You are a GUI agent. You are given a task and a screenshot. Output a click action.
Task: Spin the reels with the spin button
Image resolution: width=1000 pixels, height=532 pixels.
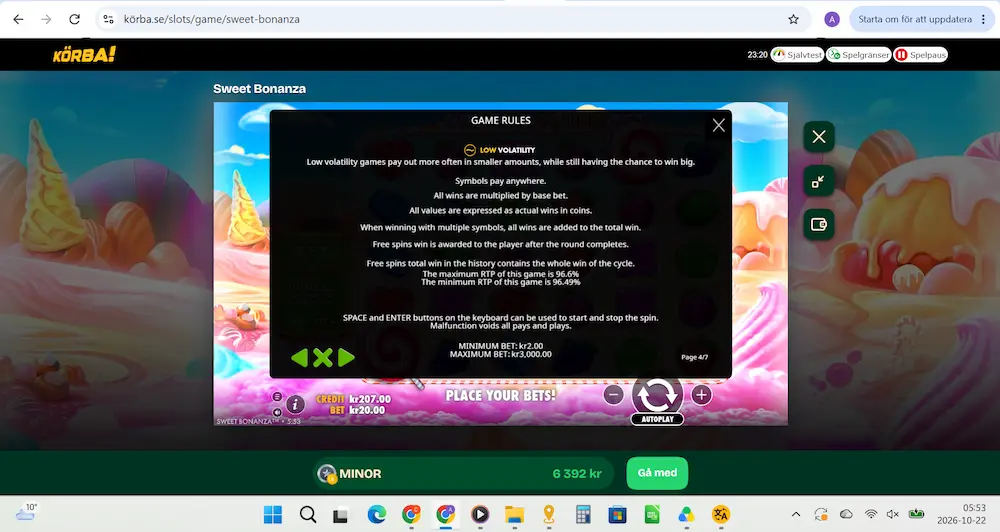coord(657,395)
